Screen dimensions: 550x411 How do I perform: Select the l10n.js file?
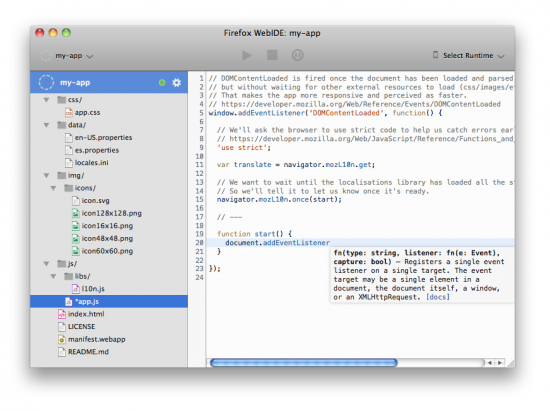(x=93, y=289)
